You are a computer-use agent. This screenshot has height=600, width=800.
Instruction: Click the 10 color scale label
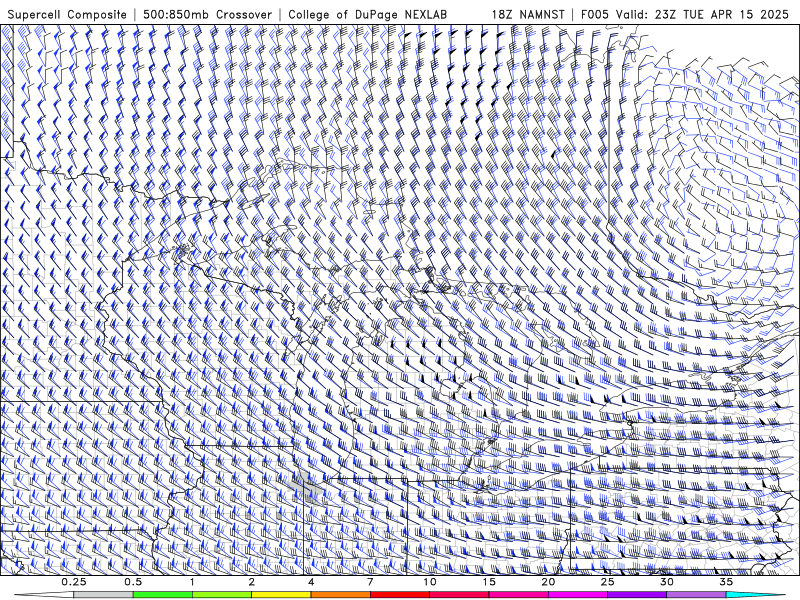click(430, 582)
